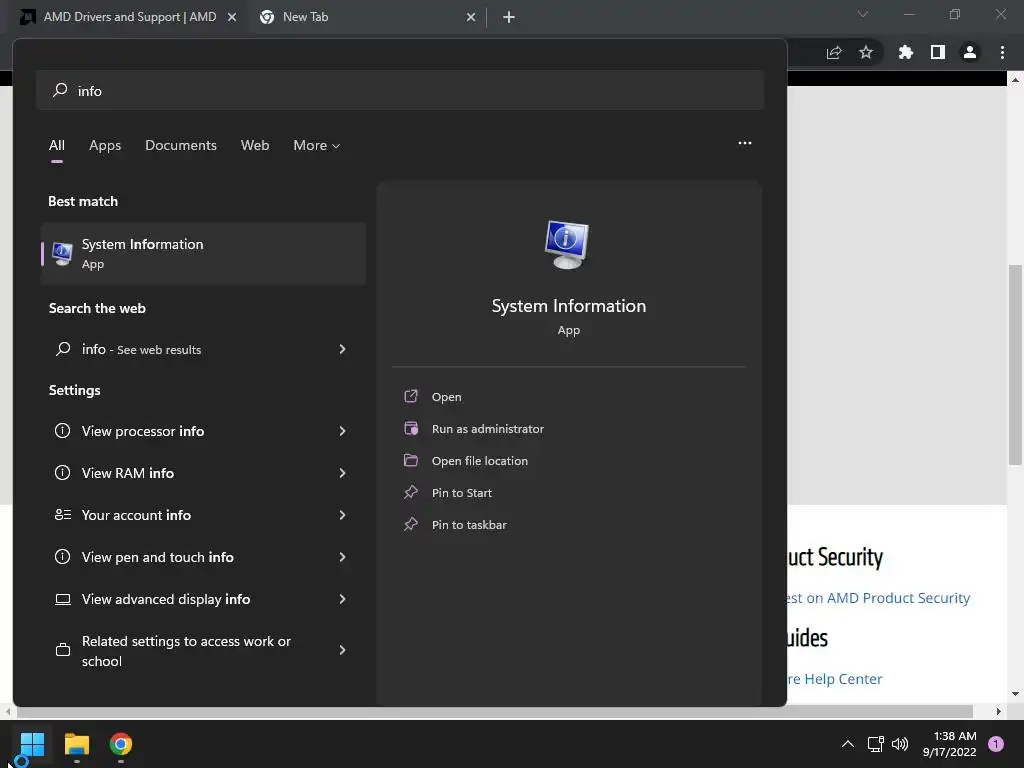Screen dimensions: 1024x768
Task: Switch to Chrome via taskbar icon
Action: point(121,744)
